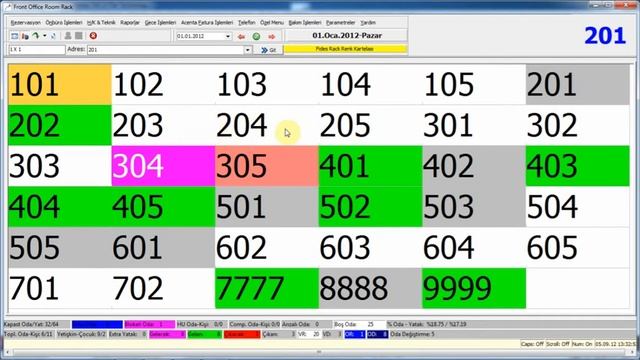Screen dimensions: 640x360
Task: Click the refresh toolbar icon
Action: [53, 36]
